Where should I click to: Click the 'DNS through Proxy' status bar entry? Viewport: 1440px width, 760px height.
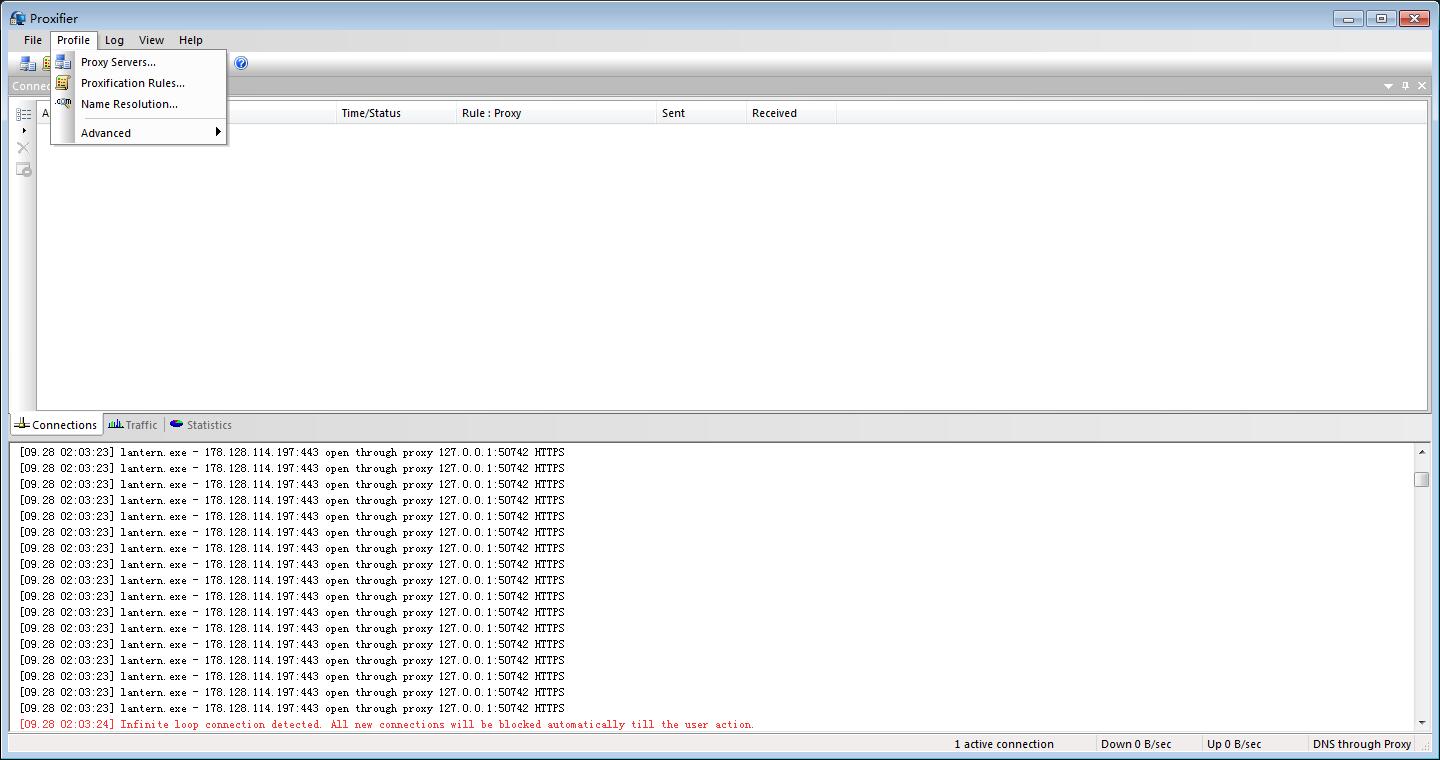click(x=1361, y=744)
